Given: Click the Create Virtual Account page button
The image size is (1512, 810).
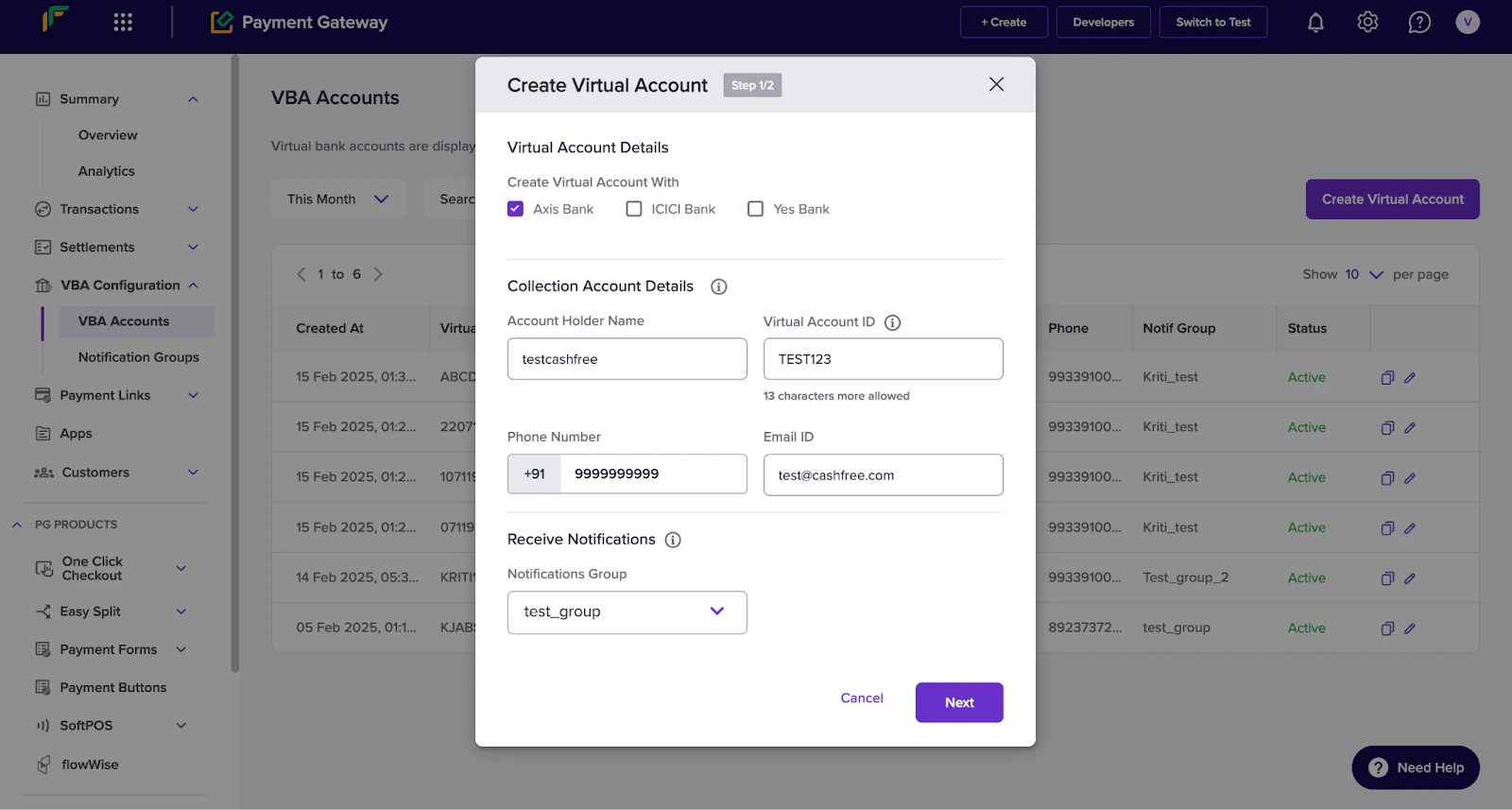Looking at the screenshot, I should click(x=1393, y=199).
